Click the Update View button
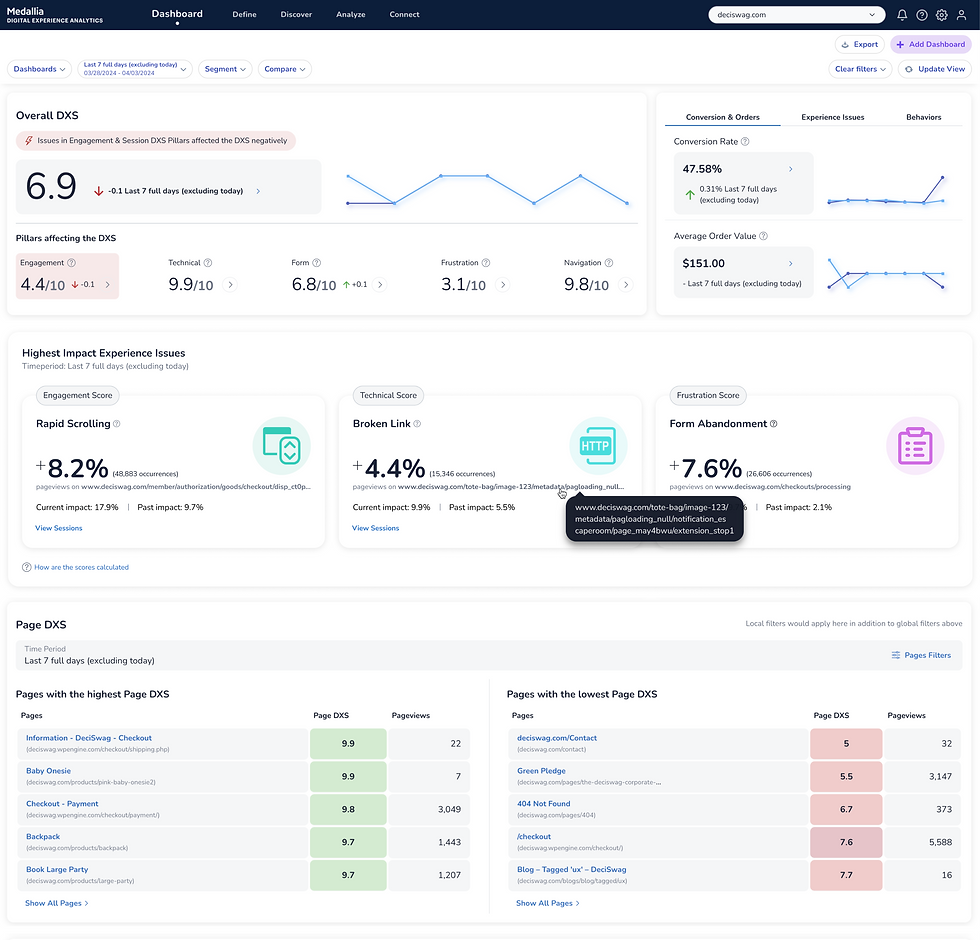Viewport: 980px width, 940px height. tap(934, 69)
